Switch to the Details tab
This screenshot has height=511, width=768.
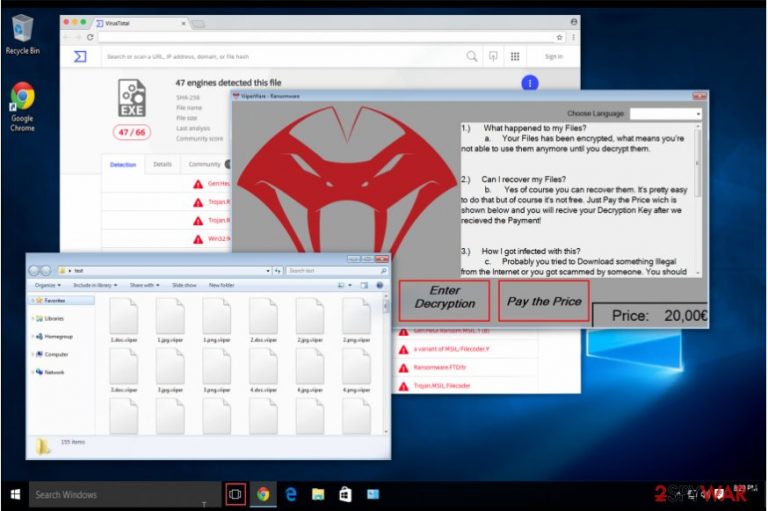(162, 164)
